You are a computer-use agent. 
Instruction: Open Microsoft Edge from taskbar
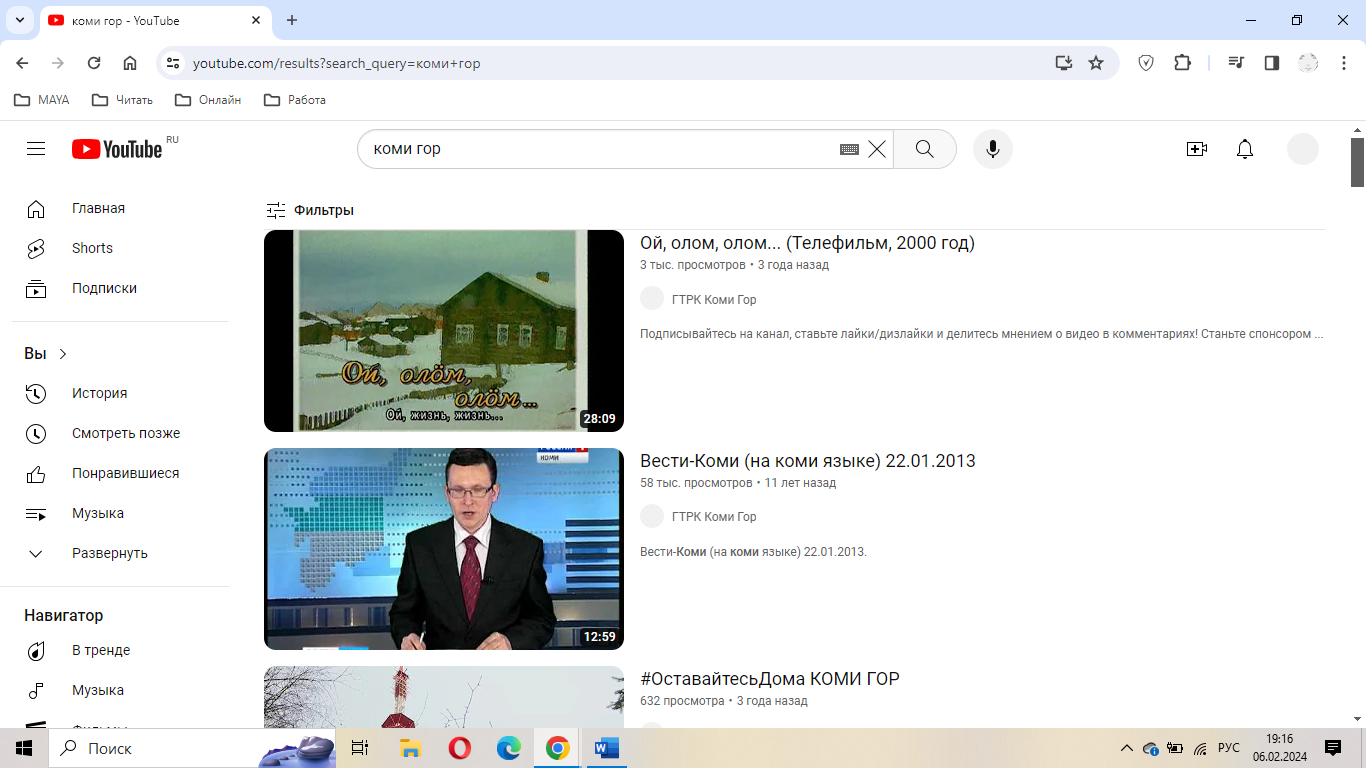509,748
